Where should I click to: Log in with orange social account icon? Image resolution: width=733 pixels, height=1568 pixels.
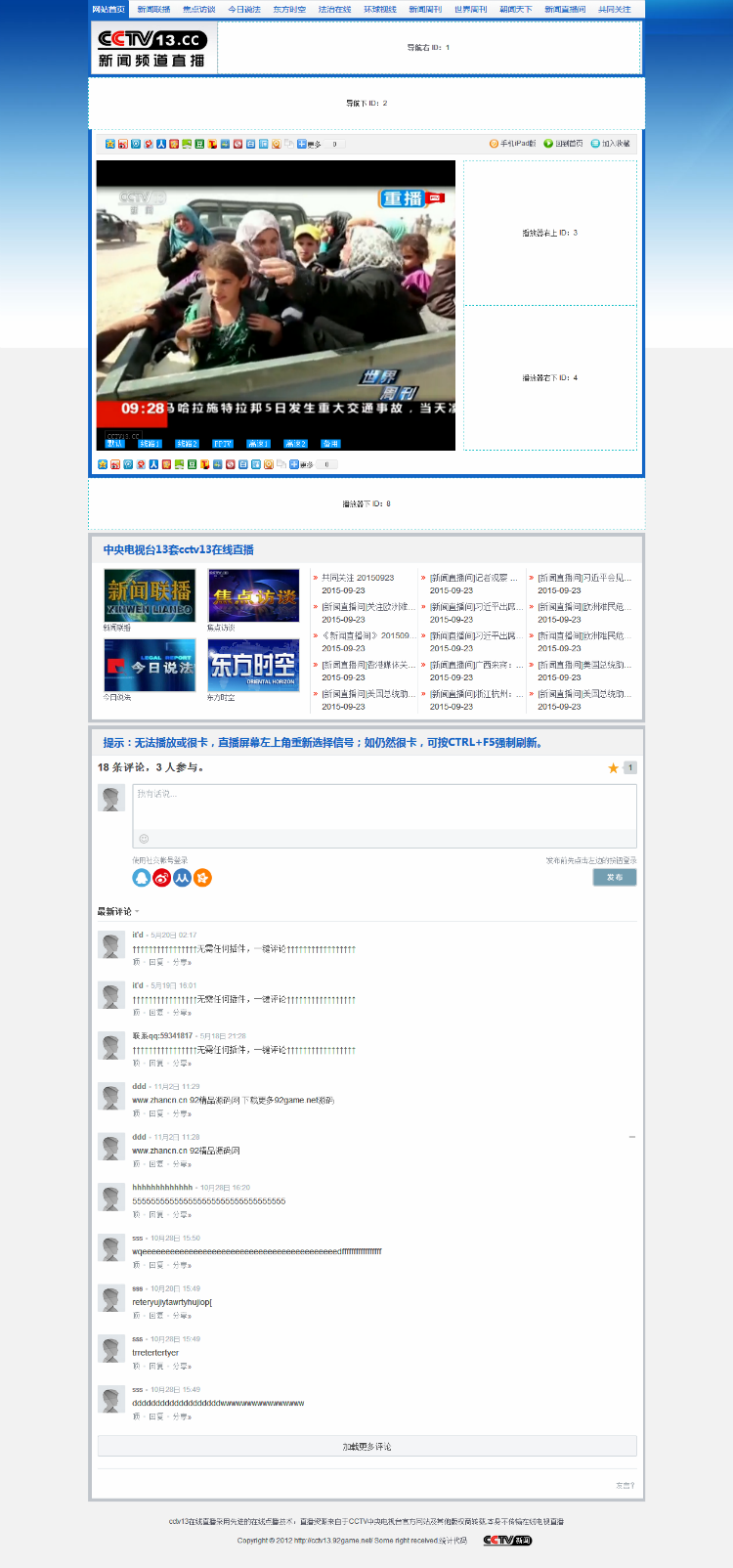202,878
